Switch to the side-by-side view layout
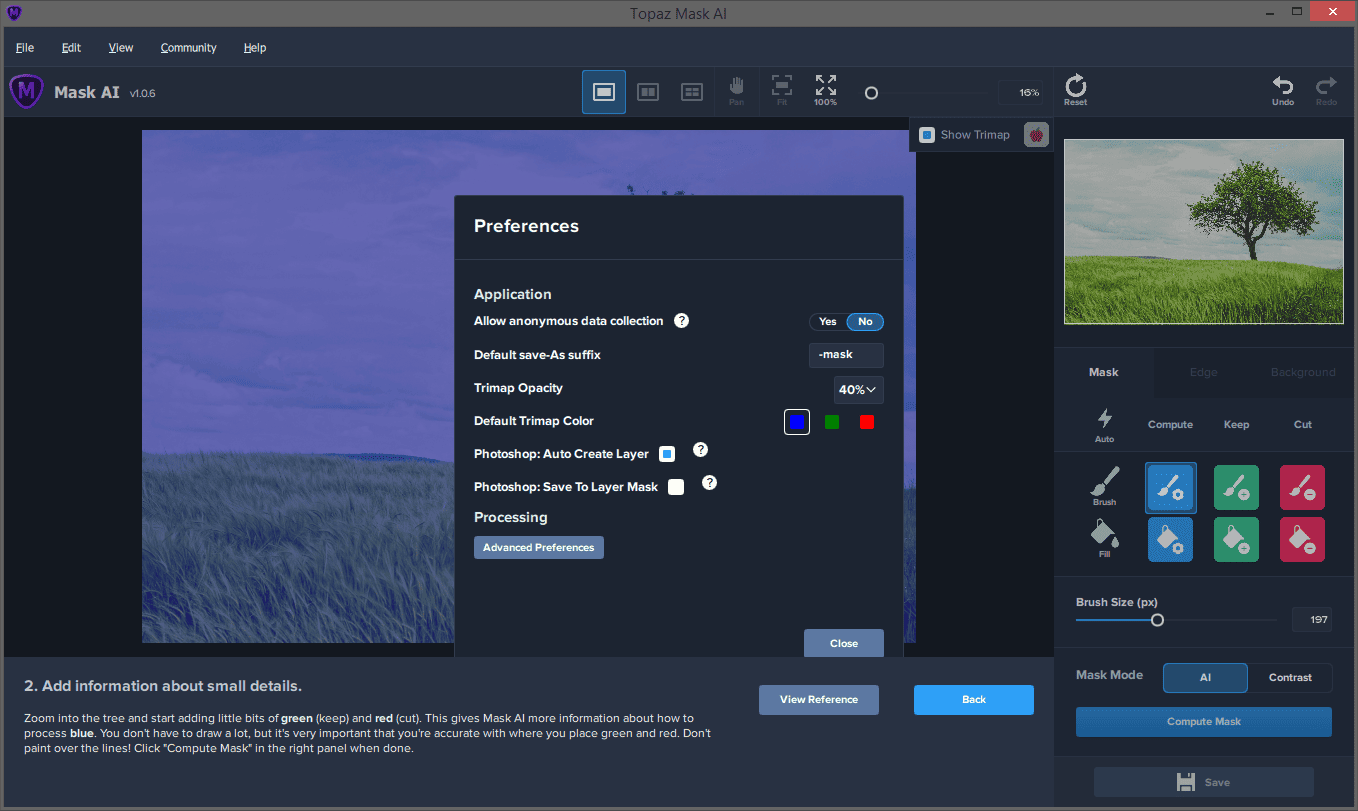 click(x=648, y=92)
